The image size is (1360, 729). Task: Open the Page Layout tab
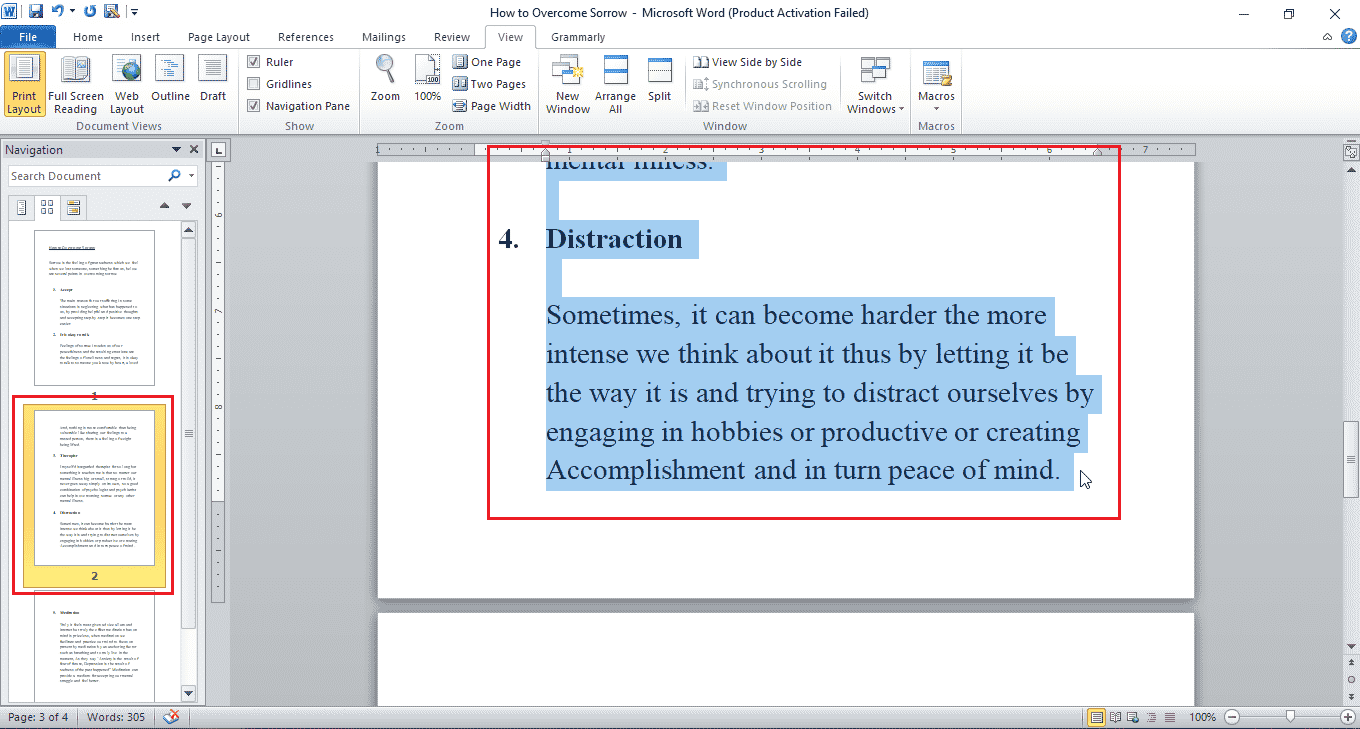[x=219, y=37]
